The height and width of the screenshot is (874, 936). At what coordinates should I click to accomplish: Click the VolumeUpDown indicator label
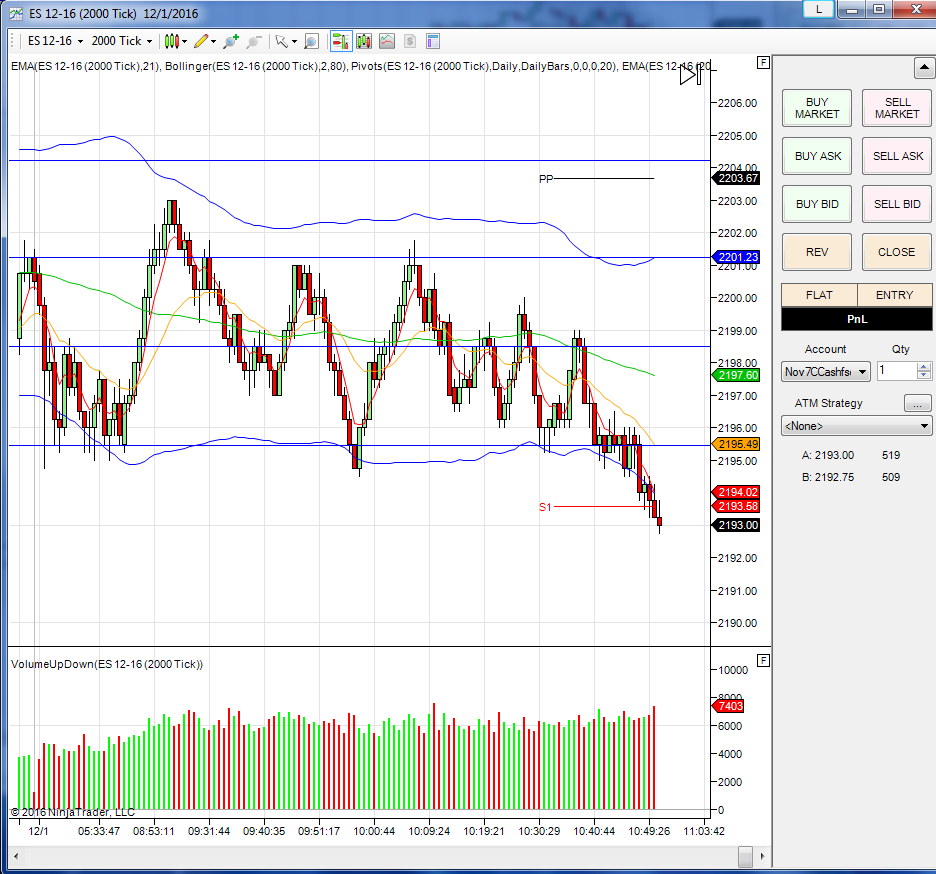tap(107, 664)
